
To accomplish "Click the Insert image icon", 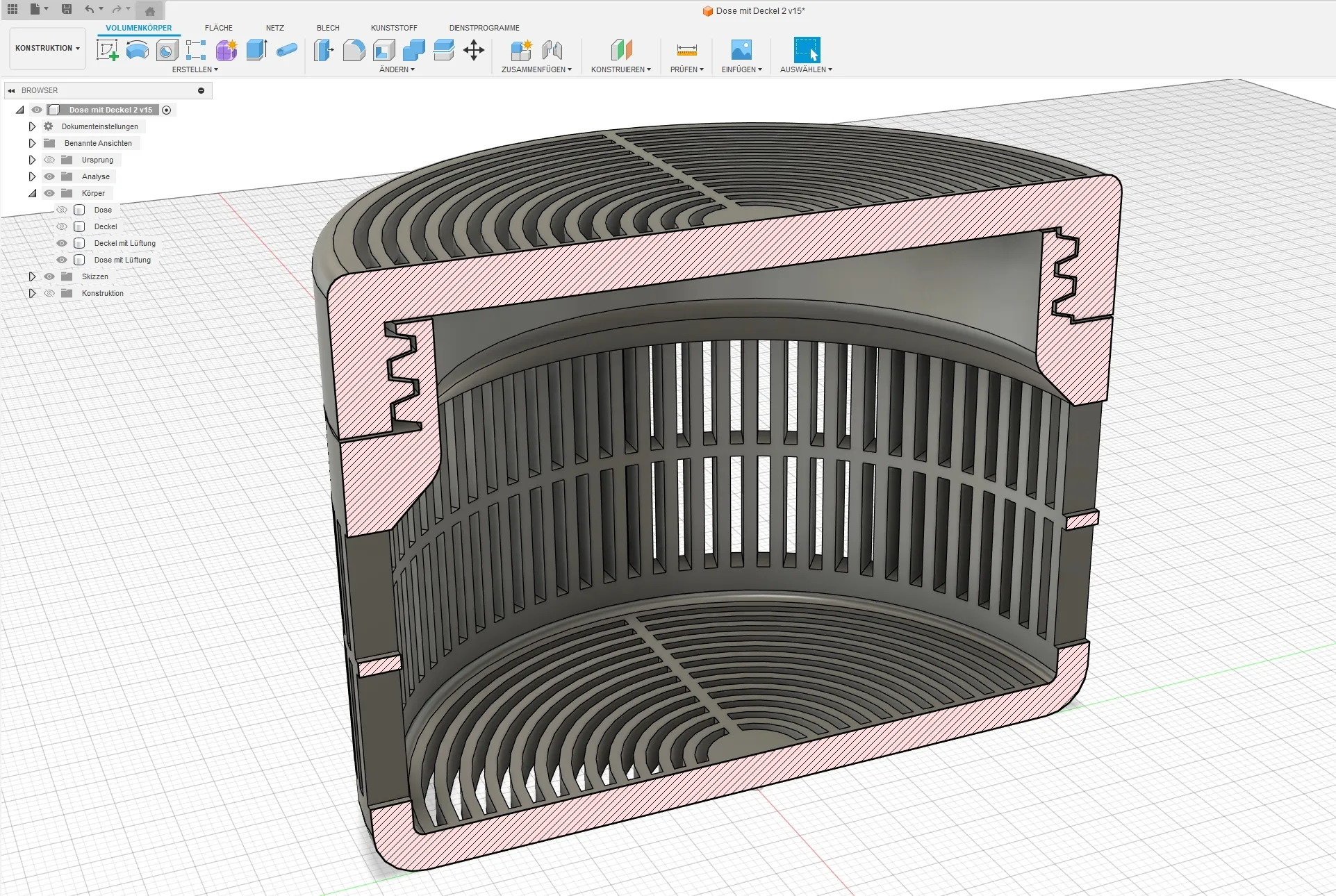I will point(741,50).
